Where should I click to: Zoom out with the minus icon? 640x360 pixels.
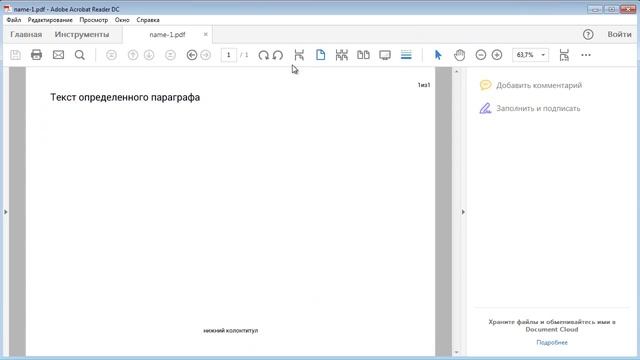pos(481,55)
